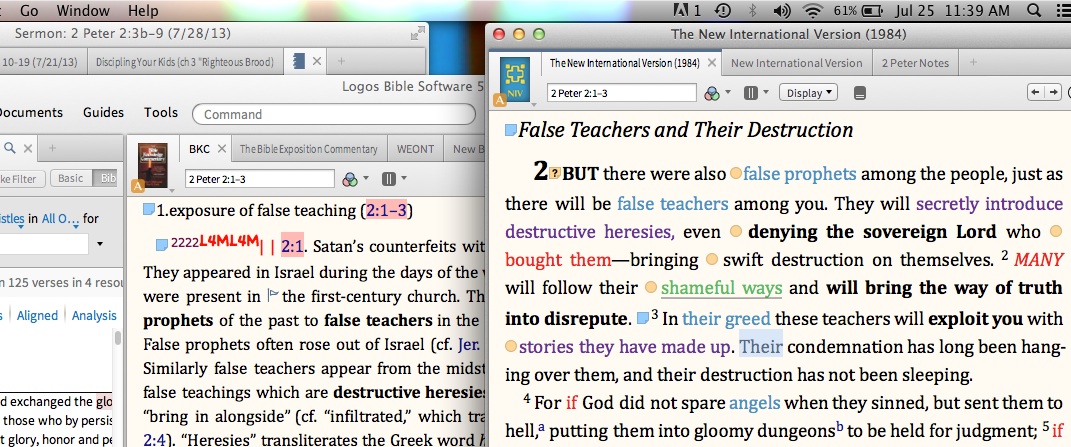
Task: Open parallel resources in the BKC panel
Action: click(389, 179)
